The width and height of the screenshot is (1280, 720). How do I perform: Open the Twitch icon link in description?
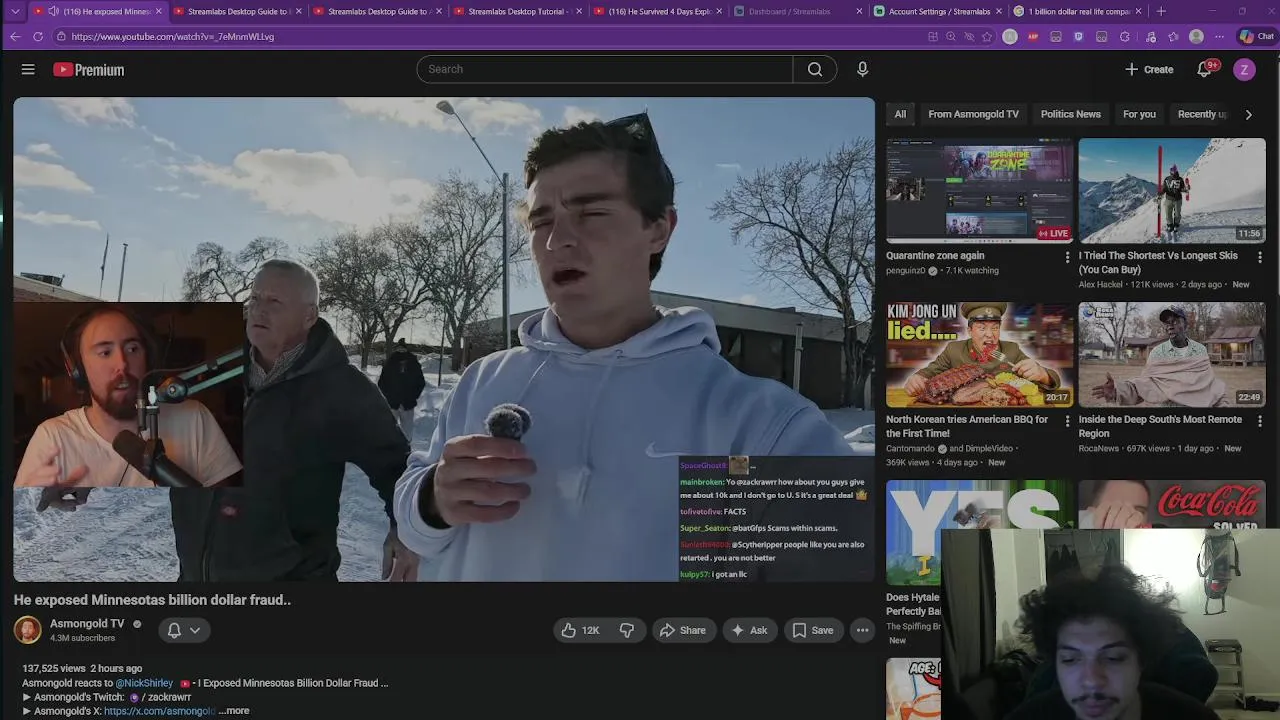[134, 697]
